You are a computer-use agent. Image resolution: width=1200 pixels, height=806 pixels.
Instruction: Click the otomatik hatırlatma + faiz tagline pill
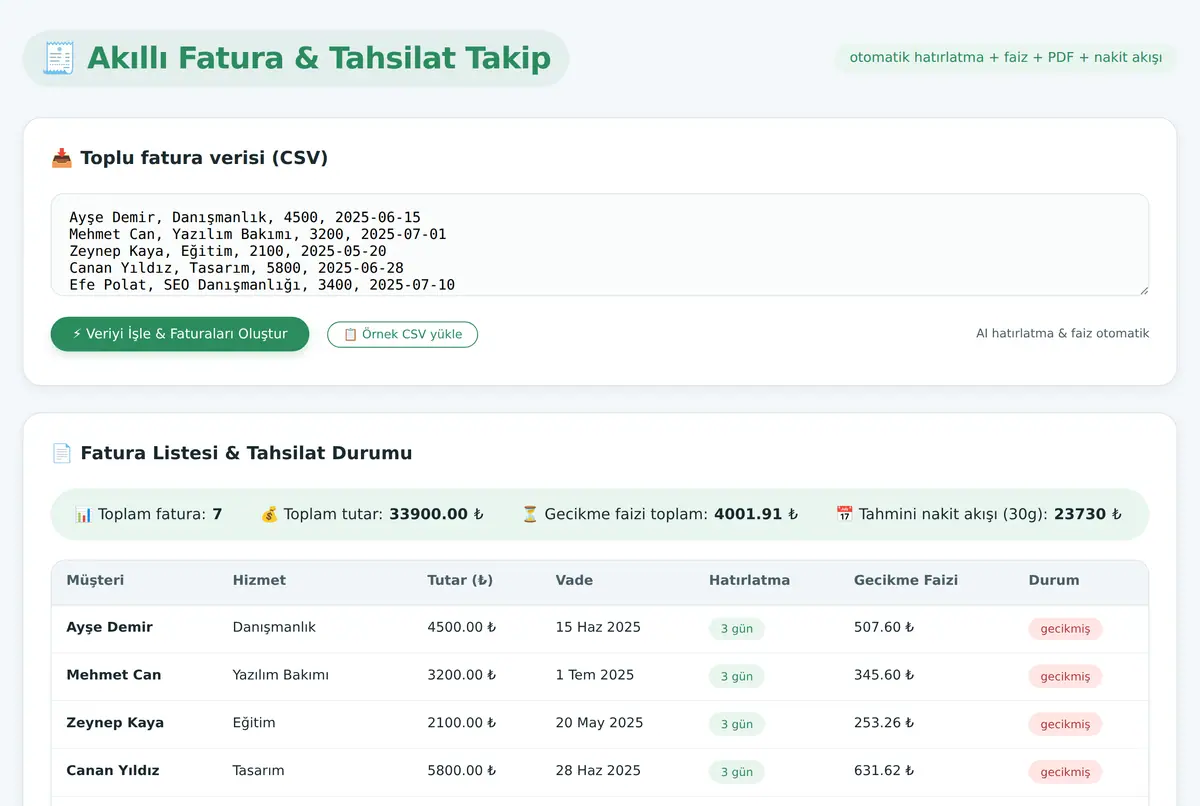click(1006, 58)
